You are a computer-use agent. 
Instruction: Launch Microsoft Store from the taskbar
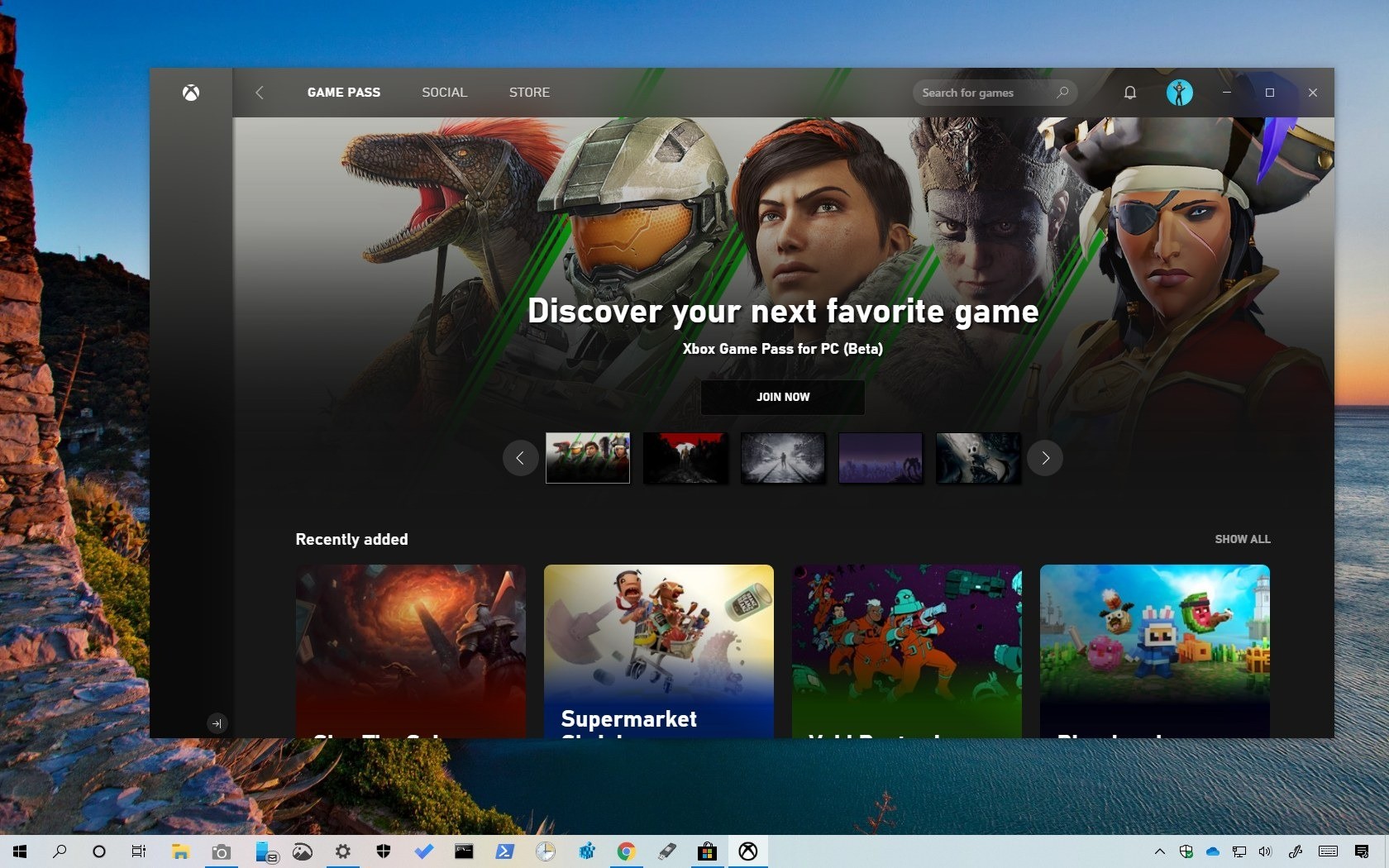click(707, 851)
